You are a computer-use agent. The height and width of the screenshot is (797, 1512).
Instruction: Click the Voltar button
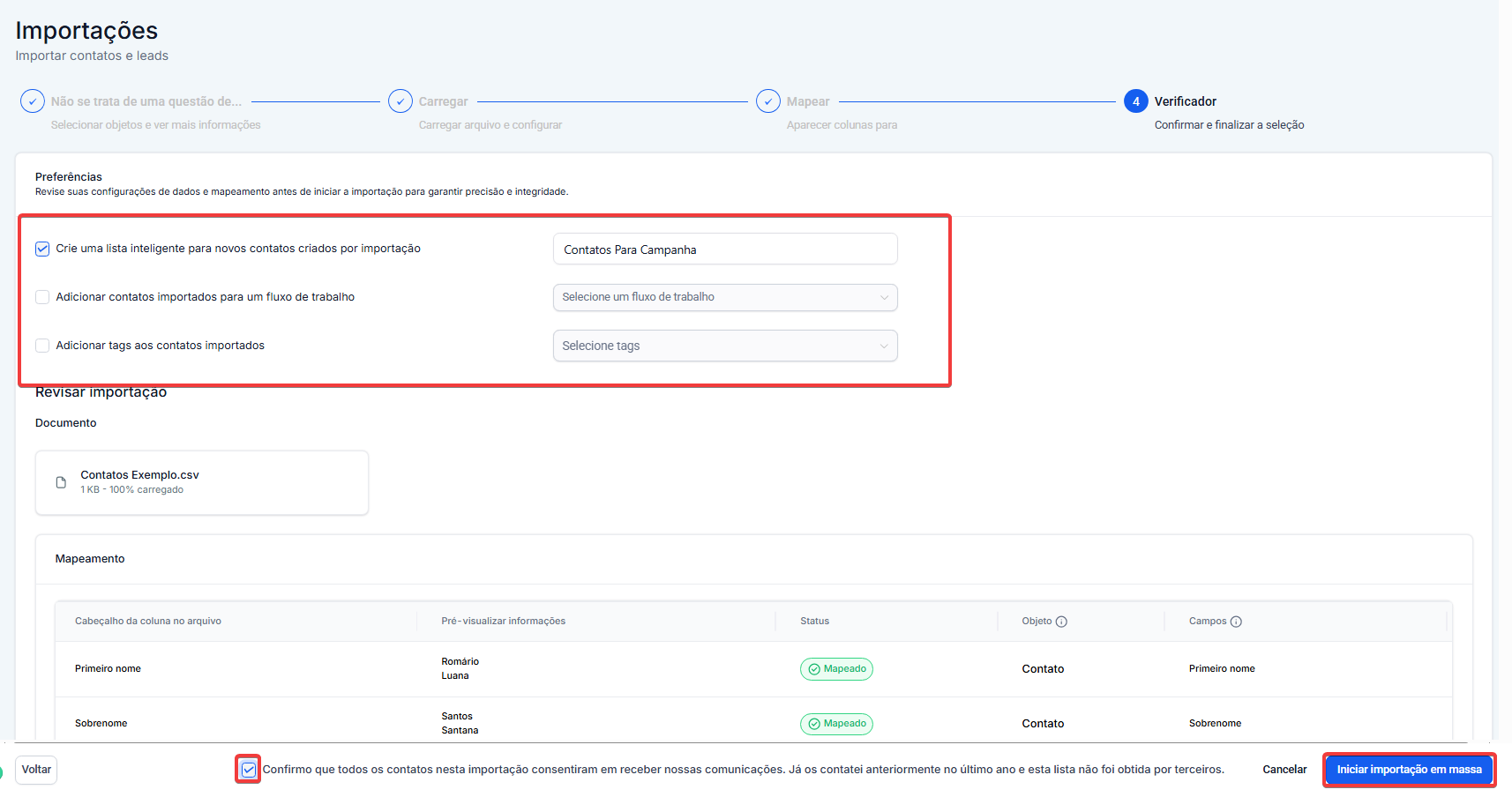[x=36, y=770]
